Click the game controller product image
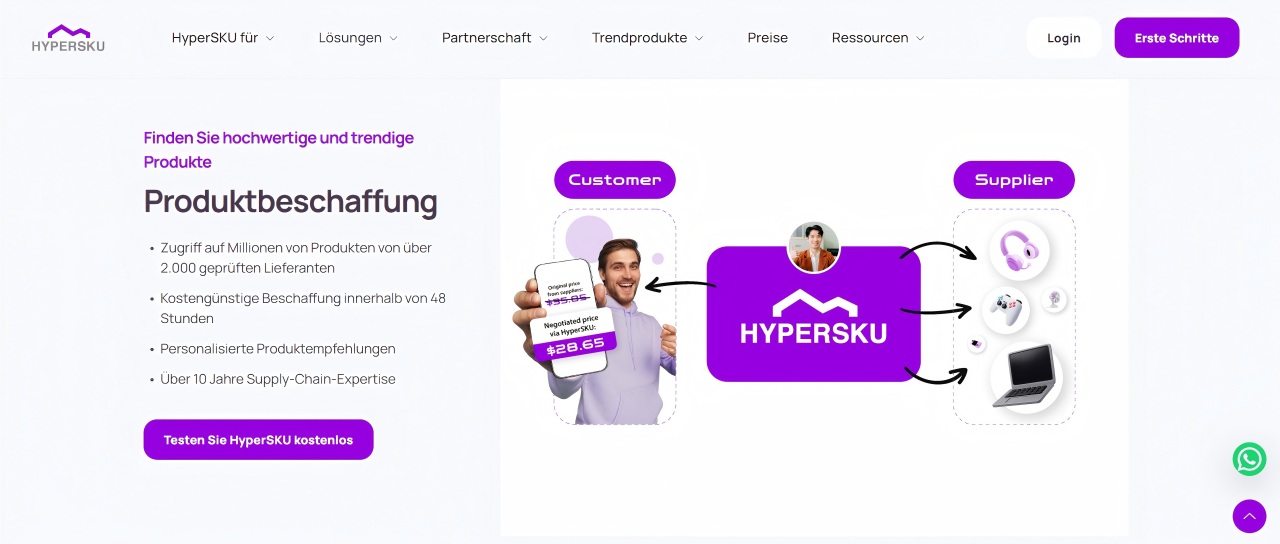 pos(1005,311)
